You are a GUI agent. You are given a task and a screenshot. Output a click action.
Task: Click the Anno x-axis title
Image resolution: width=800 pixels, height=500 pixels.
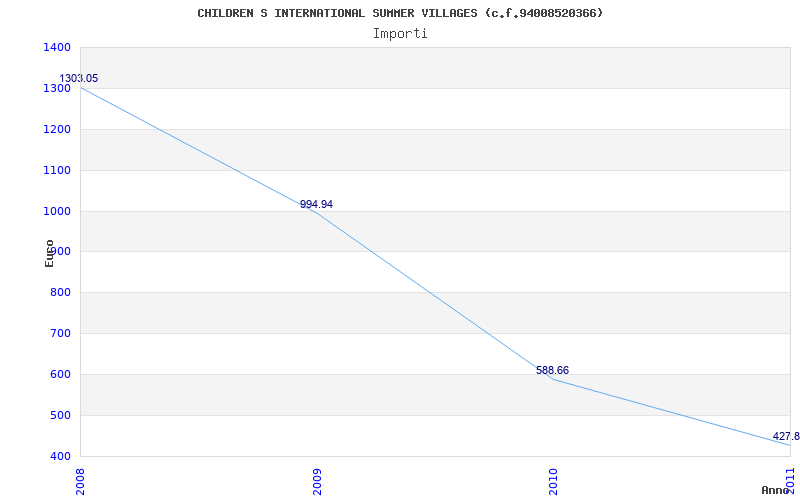pos(775,490)
